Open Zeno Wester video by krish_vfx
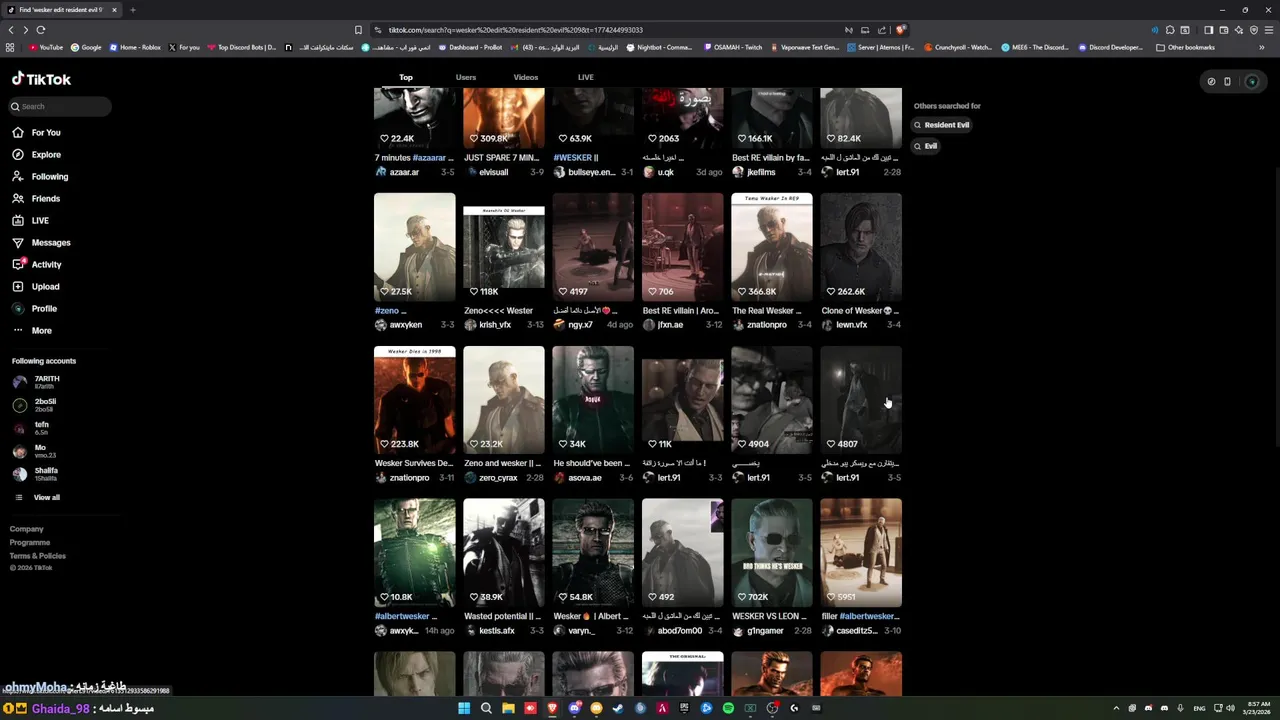 (x=504, y=247)
